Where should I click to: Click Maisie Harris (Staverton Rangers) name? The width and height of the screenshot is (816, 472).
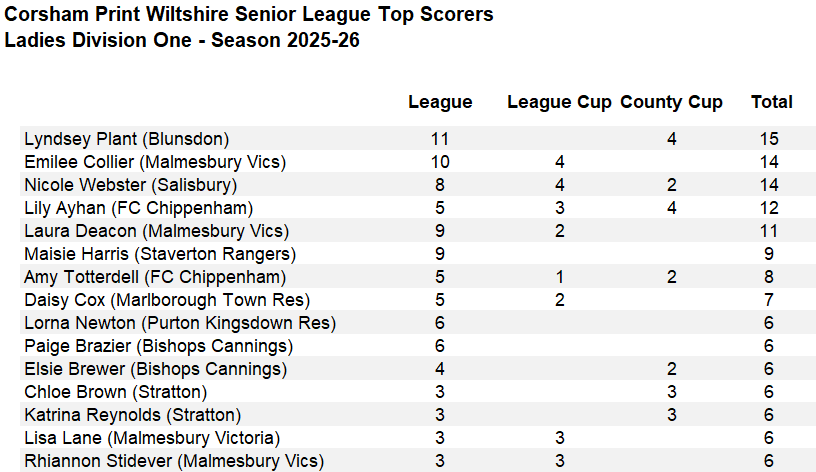[x=160, y=254]
